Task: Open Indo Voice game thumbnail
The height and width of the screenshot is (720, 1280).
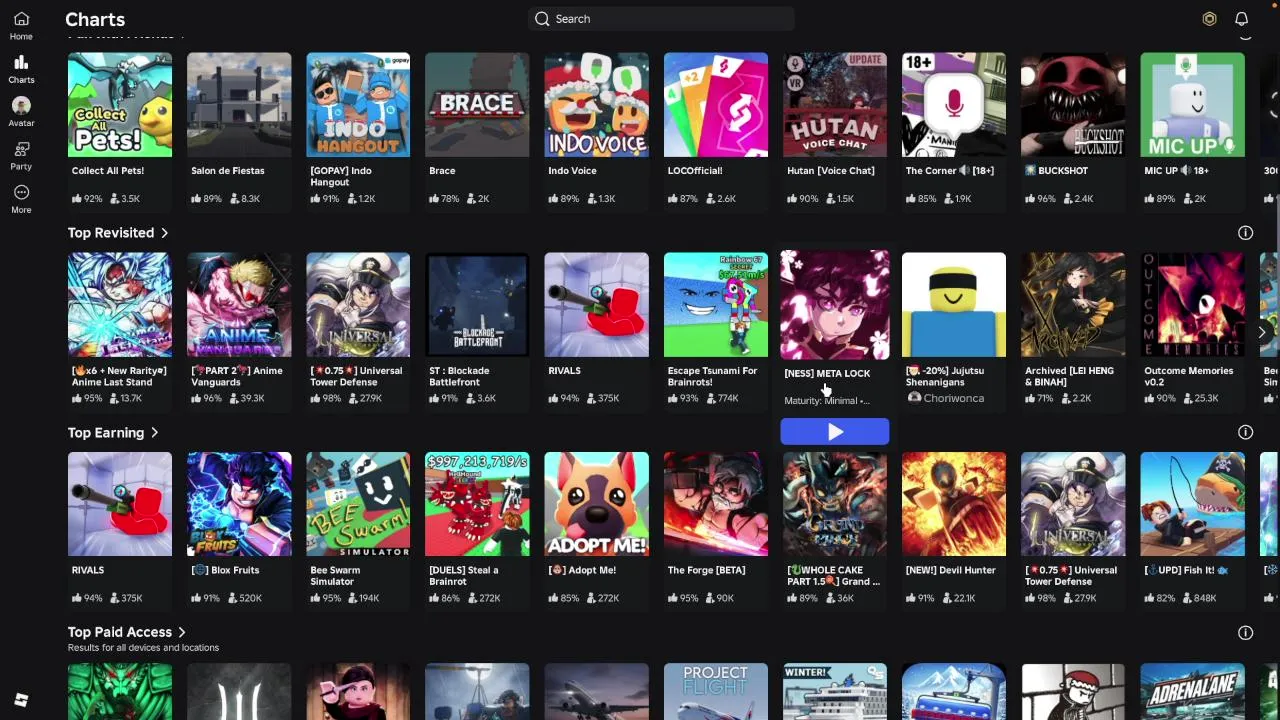Action: (x=596, y=105)
